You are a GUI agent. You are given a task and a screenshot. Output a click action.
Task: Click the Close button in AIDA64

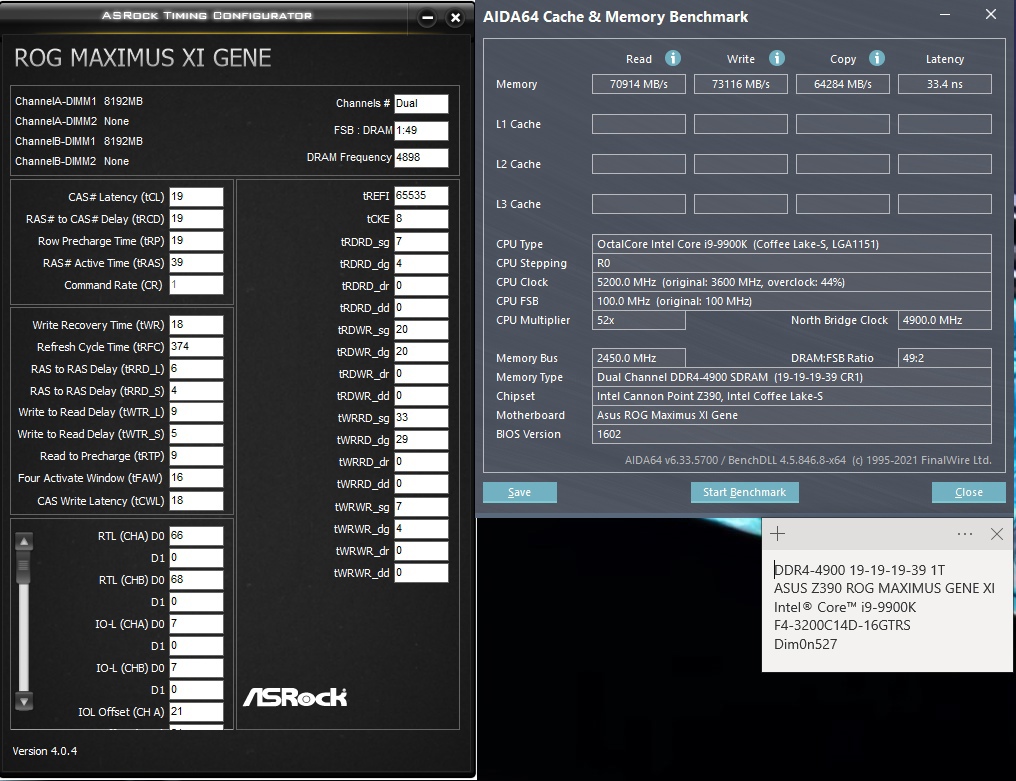point(969,492)
